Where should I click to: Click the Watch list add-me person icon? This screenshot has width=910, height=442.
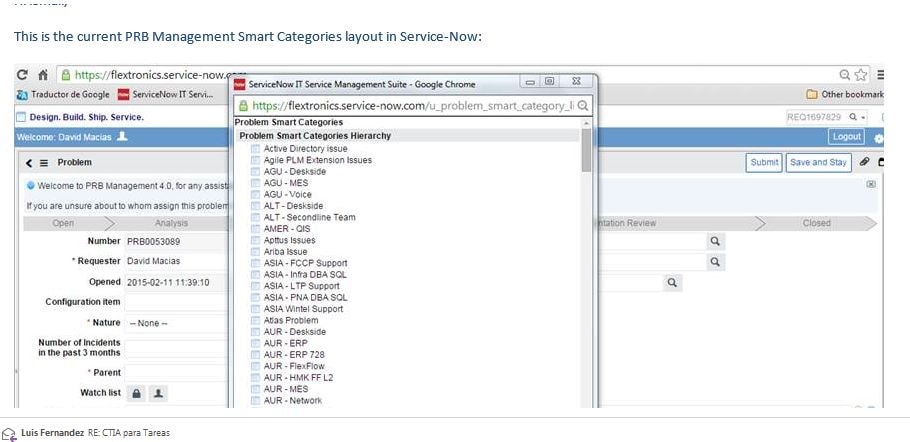(158, 393)
